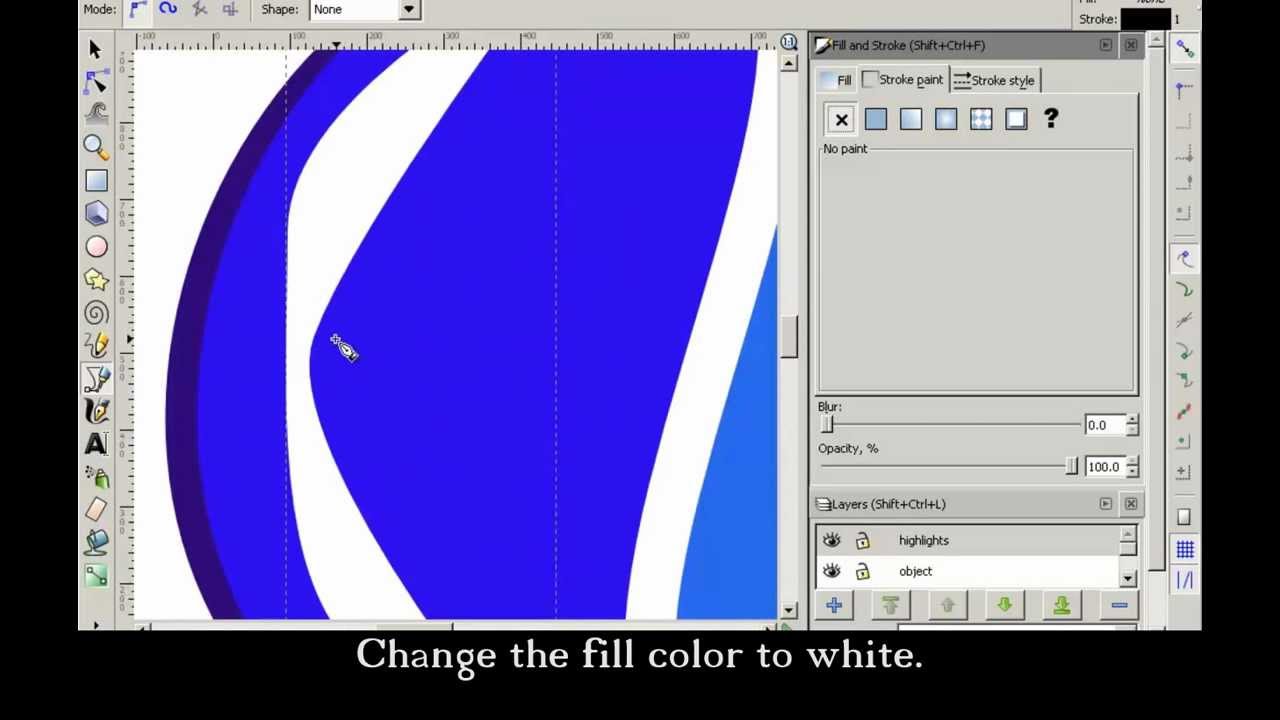
Task: Set paint to Flat color
Action: coord(876,120)
